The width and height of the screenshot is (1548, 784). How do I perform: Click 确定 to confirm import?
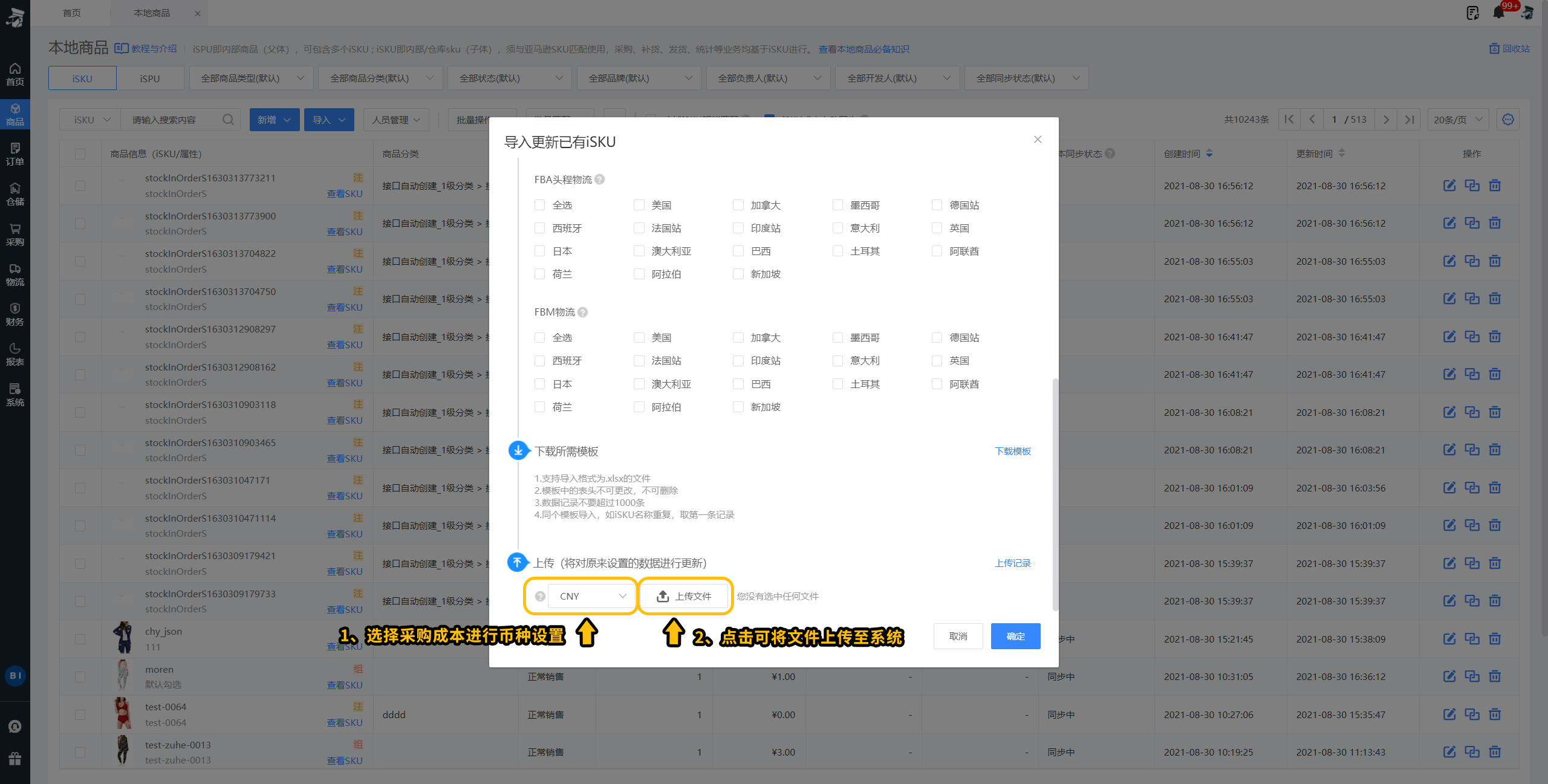tap(1015, 636)
